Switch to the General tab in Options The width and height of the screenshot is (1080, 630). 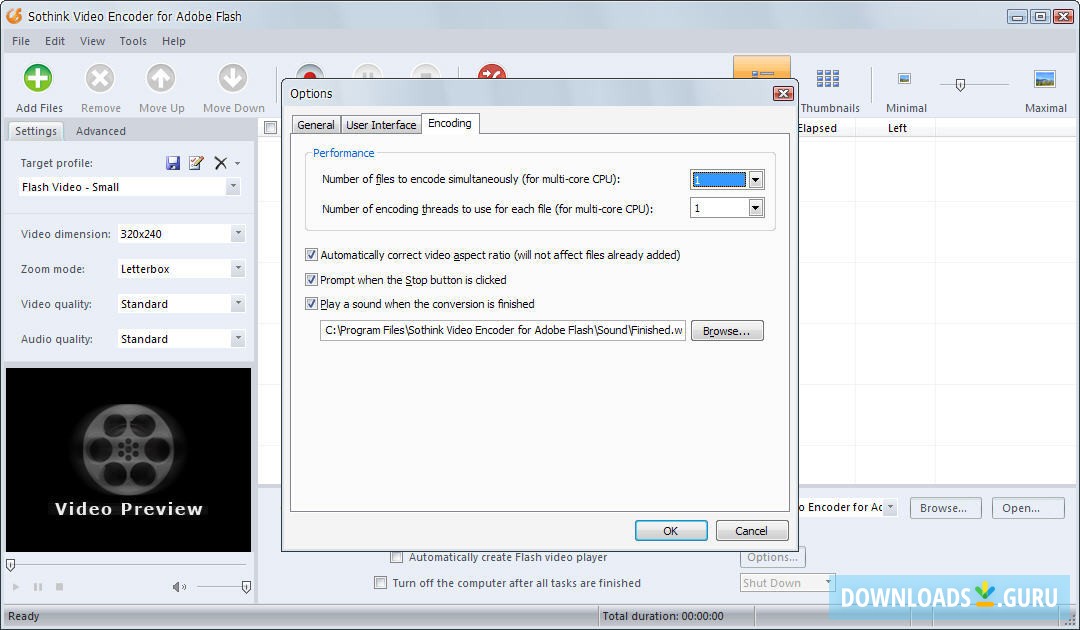click(315, 125)
